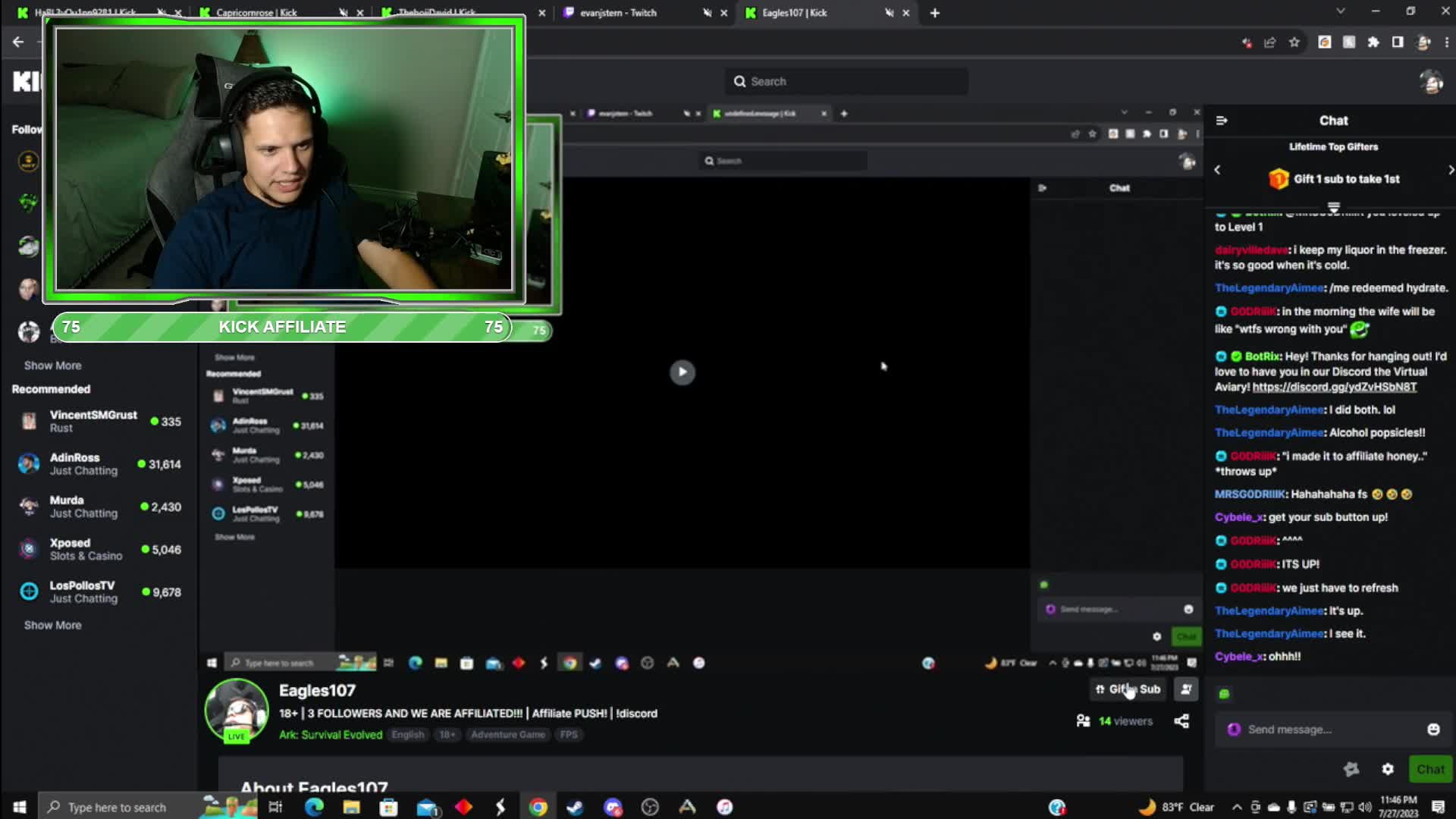
Task: Send message with the green Chat button
Action: tap(1430, 769)
